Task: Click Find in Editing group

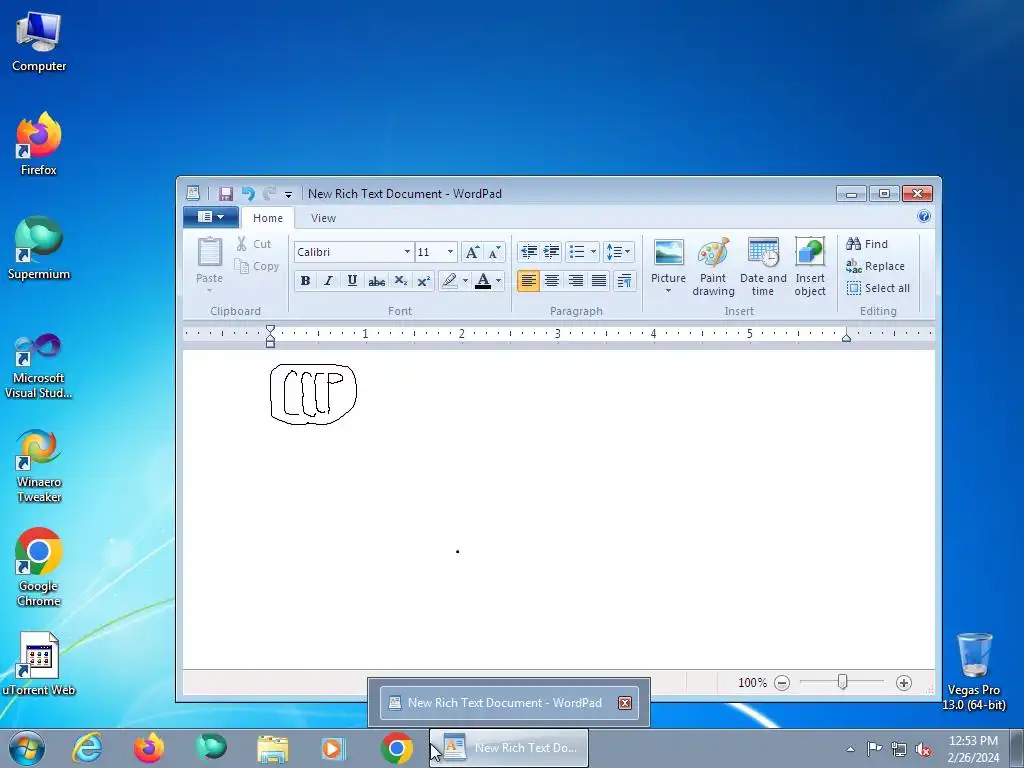Action: [867, 244]
